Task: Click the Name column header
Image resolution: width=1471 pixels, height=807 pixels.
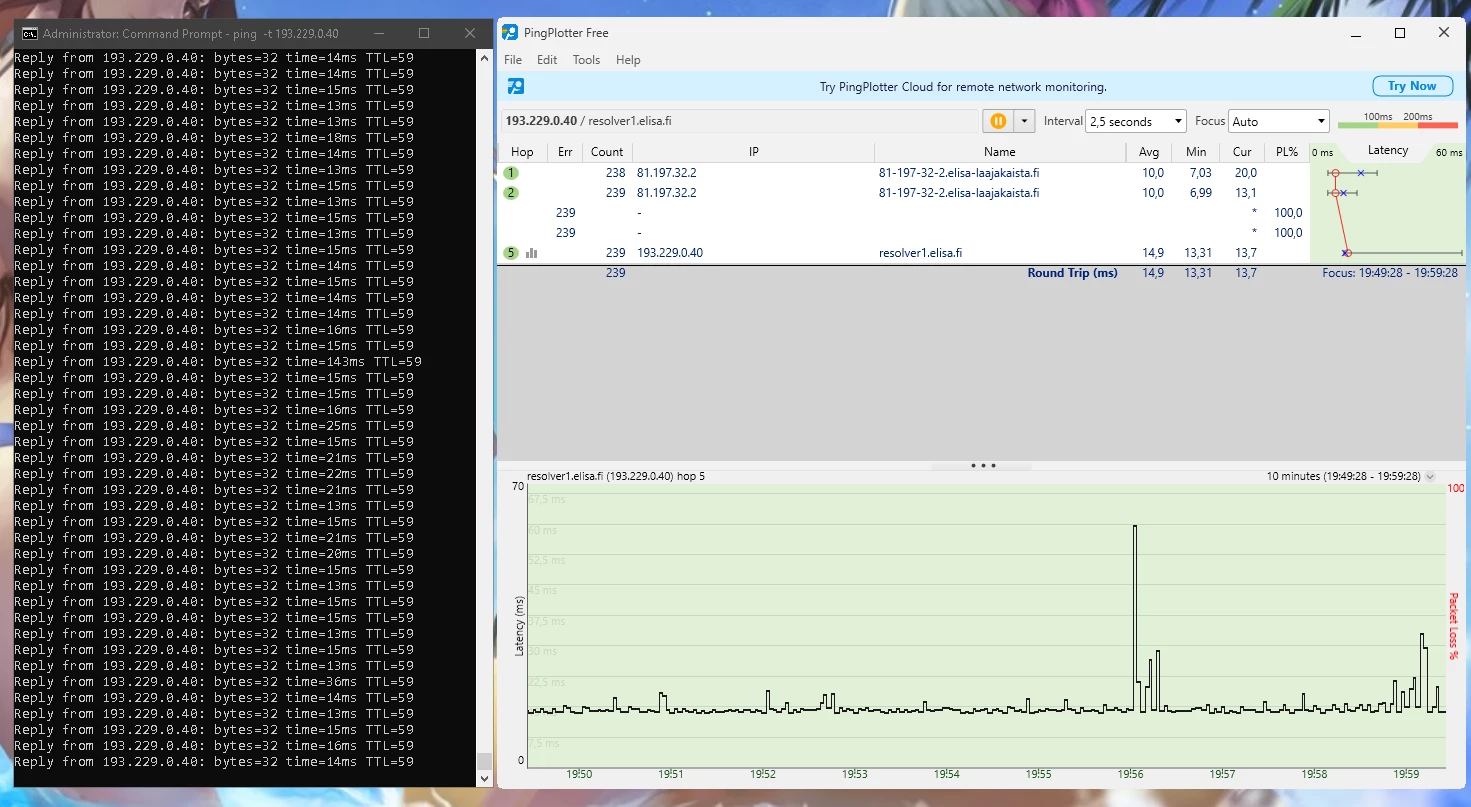Action: click(1000, 152)
